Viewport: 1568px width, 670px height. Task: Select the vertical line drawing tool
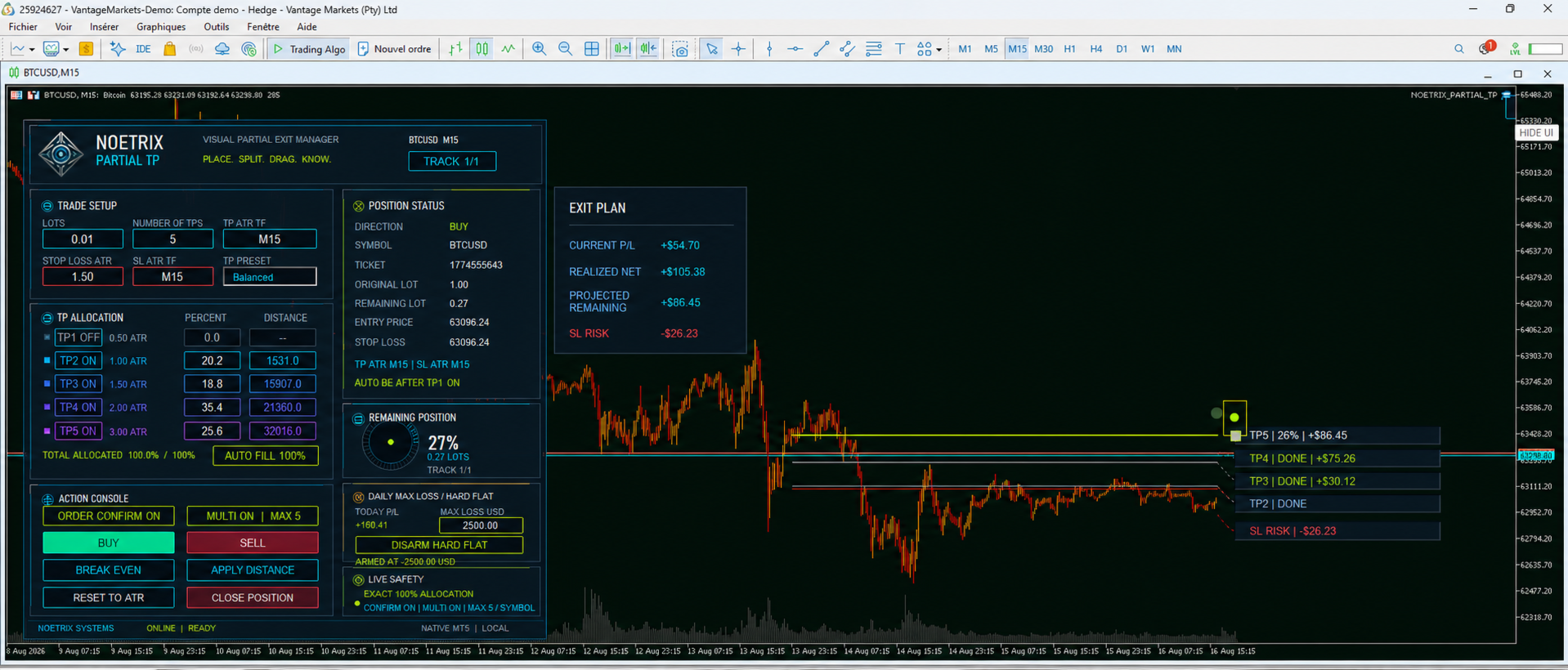(769, 49)
